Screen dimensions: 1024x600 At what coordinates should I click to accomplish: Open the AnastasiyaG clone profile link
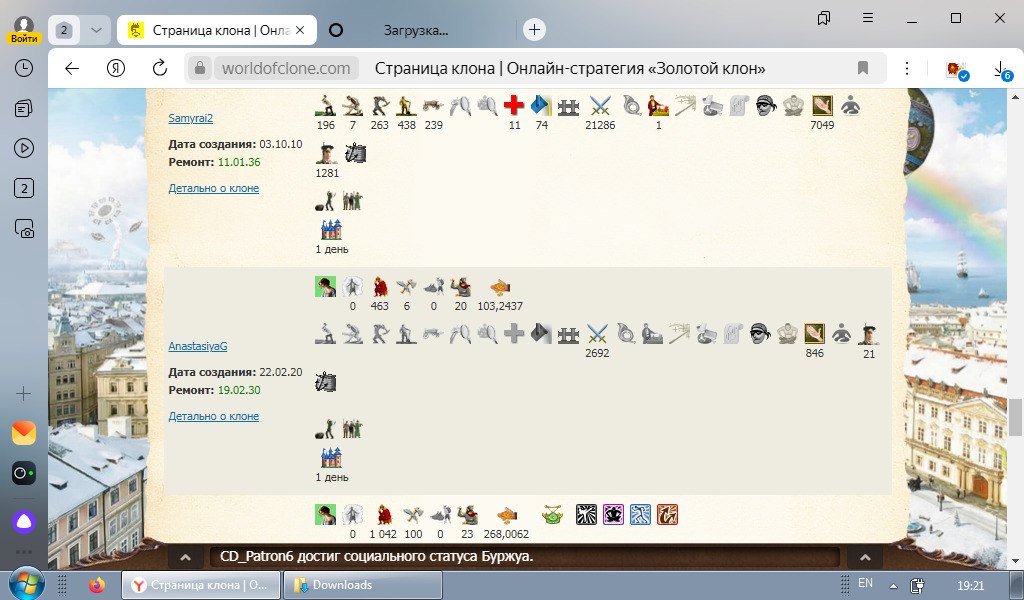pos(198,346)
